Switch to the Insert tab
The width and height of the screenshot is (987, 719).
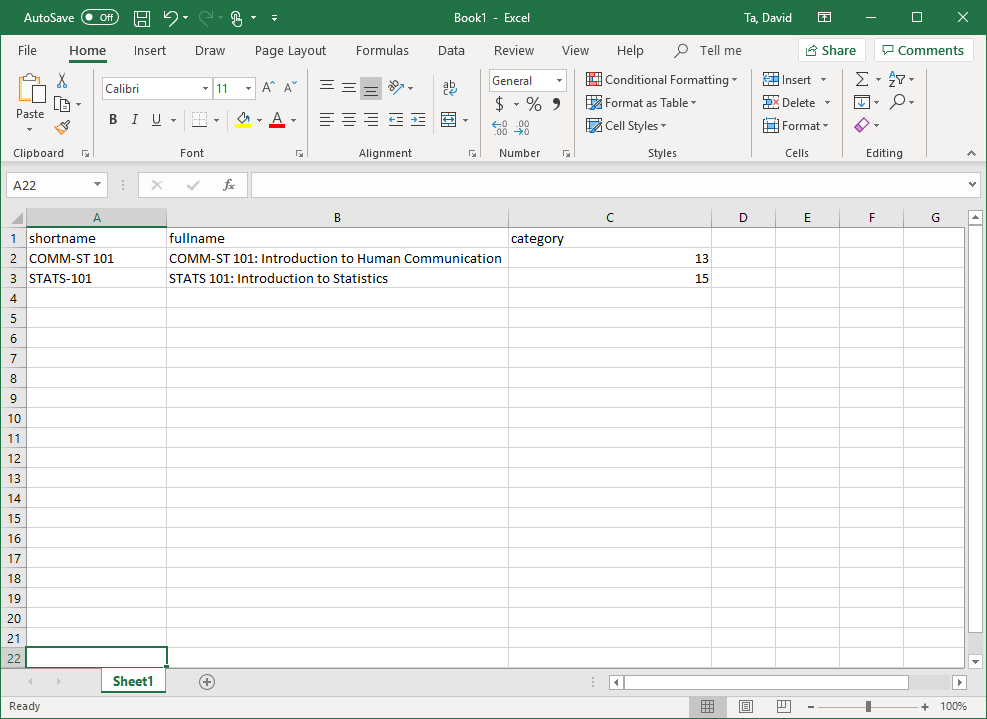150,50
